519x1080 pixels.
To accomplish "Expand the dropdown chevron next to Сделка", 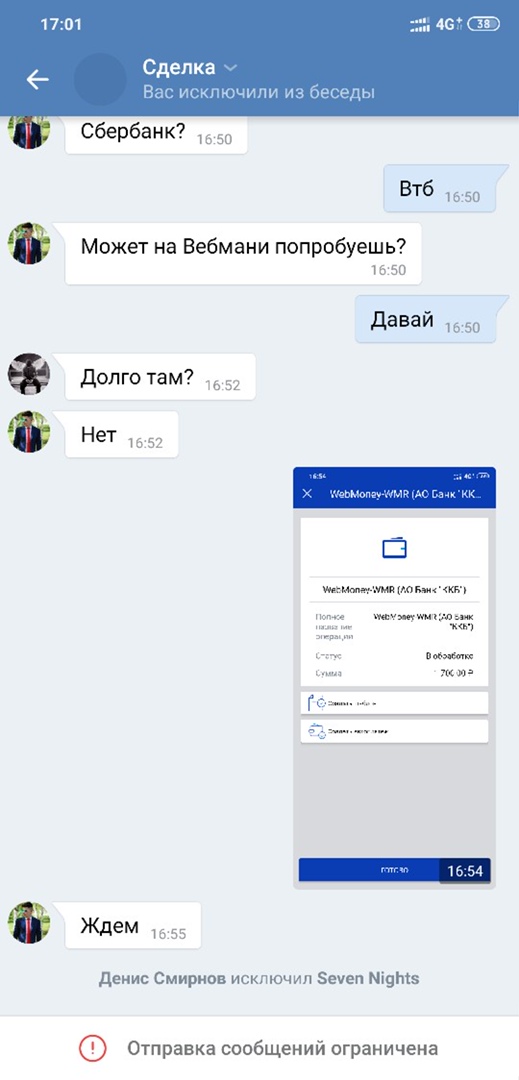I will pos(231,68).
